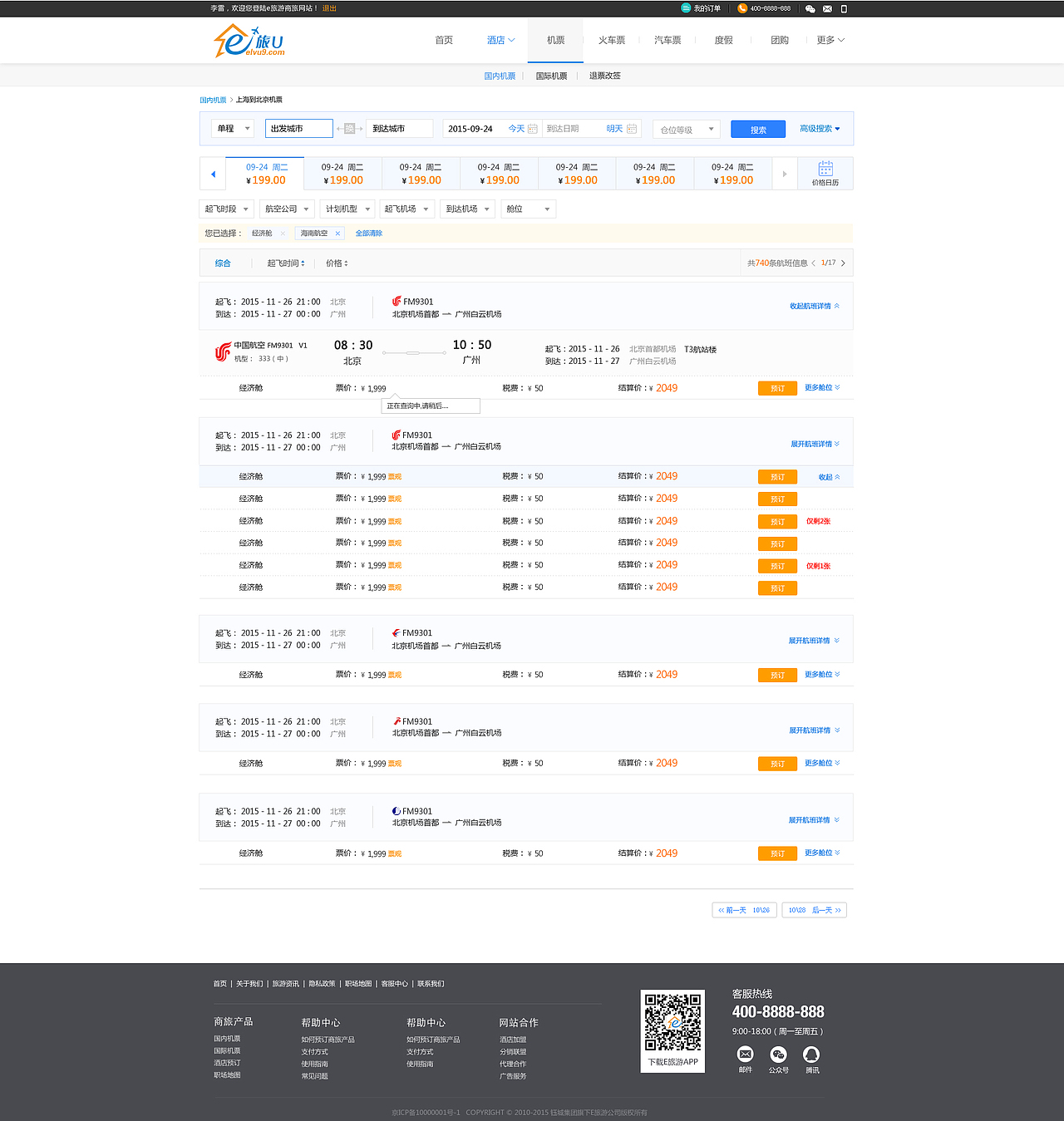Click the 腾讯 icon in the footer
Screen dimensions: 1064x1121
click(x=811, y=1054)
